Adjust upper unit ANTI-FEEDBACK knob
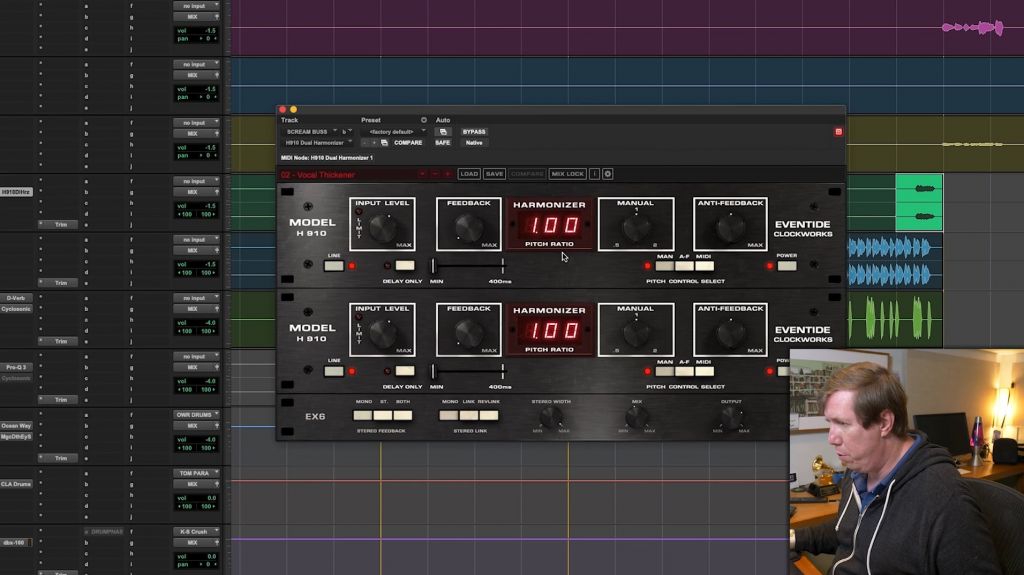Viewport: 1024px width, 575px height. point(730,228)
